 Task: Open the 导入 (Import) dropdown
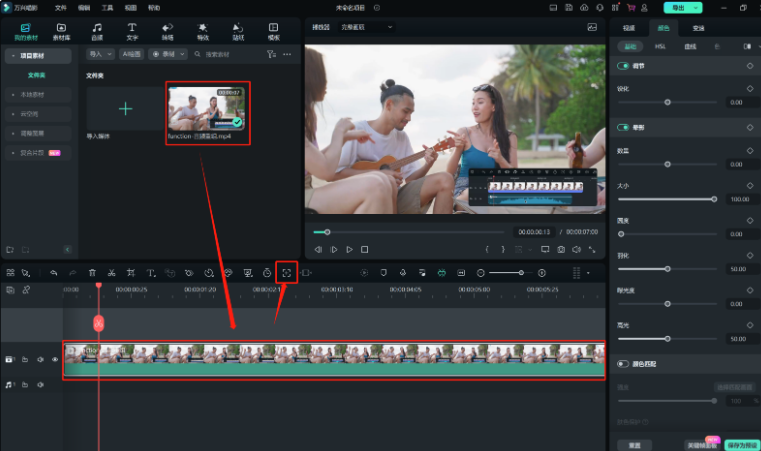pos(98,53)
